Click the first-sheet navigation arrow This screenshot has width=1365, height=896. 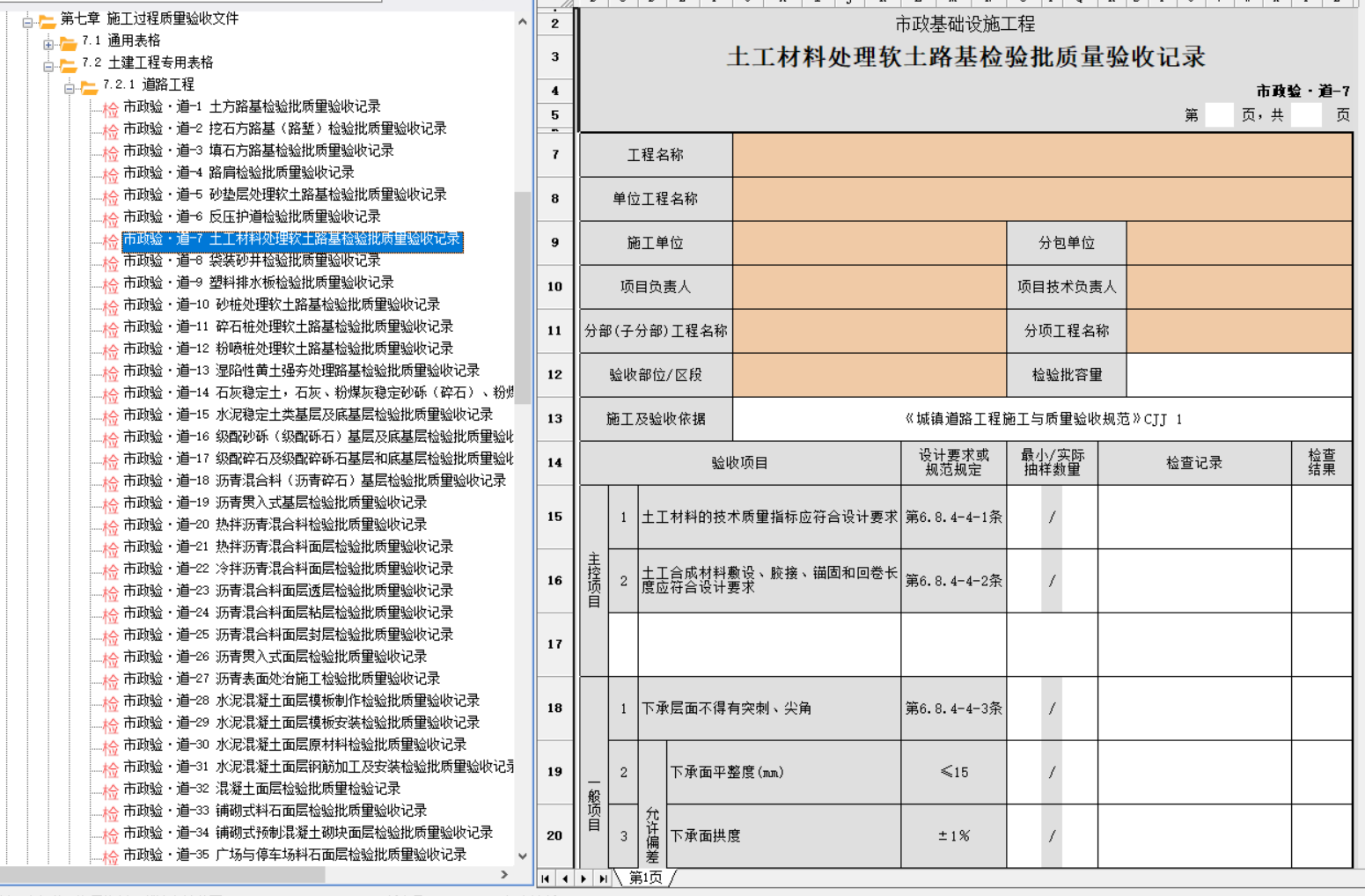point(546,878)
